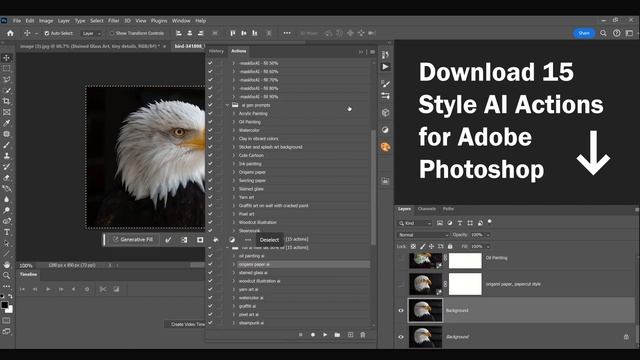Toggle checkmark for yarn art ai action
Viewport: 640px width, 360px height.
[210, 289]
